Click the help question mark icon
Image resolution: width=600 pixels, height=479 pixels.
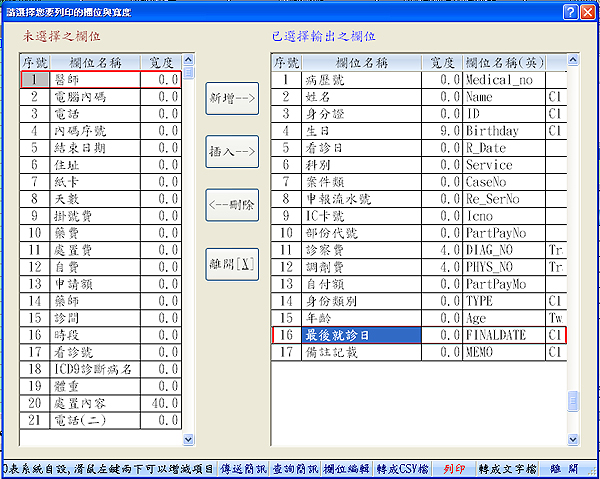click(569, 12)
